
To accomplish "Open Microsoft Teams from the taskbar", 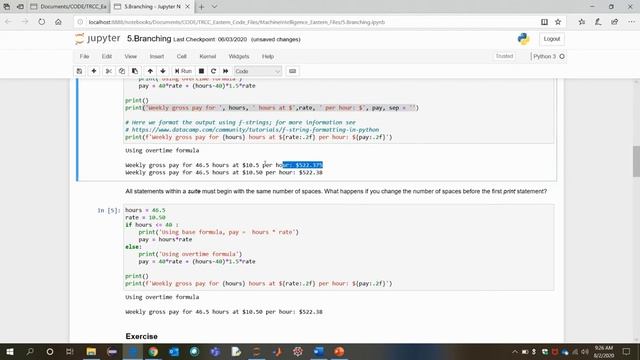I will coord(215,351).
